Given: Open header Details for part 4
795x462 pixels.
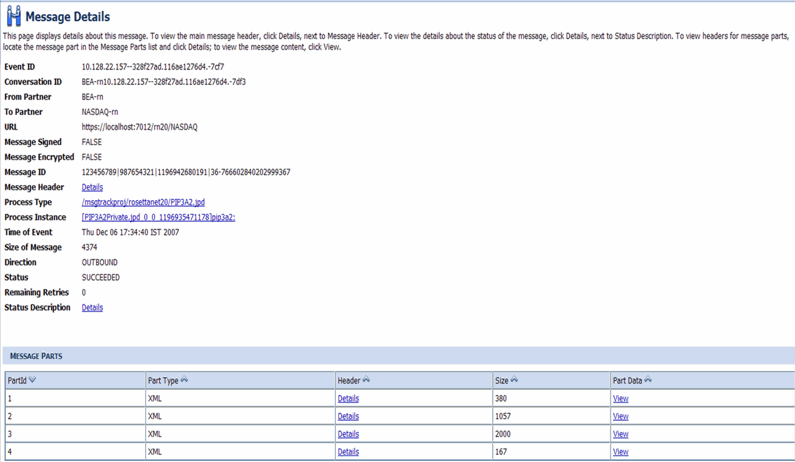Looking at the screenshot, I should tap(348, 452).
